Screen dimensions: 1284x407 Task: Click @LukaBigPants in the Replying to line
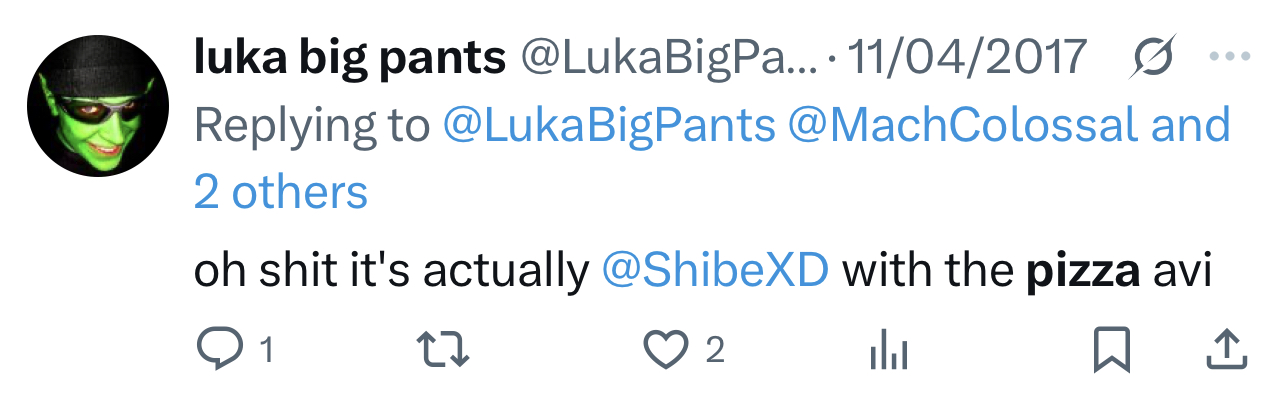pos(608,126)
